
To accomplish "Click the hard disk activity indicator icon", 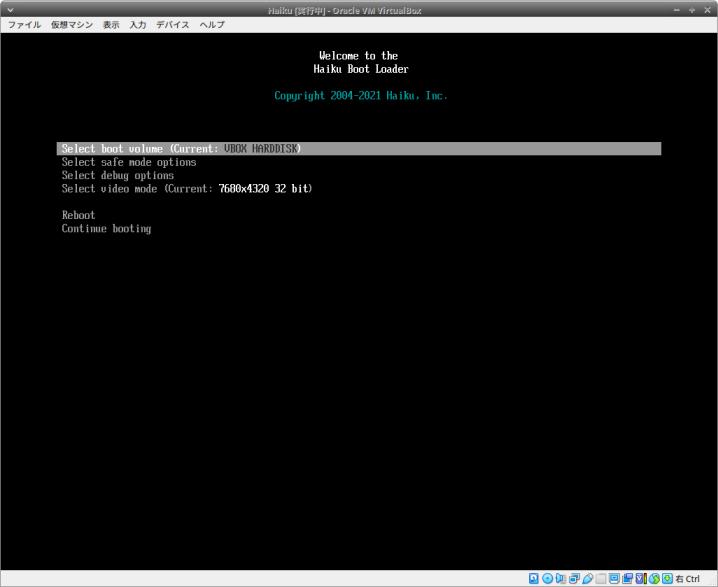I will pos(534,579).
